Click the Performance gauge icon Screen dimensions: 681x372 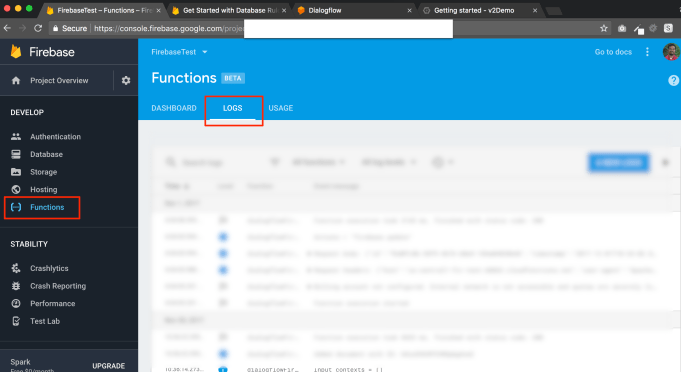pos(16,303)
